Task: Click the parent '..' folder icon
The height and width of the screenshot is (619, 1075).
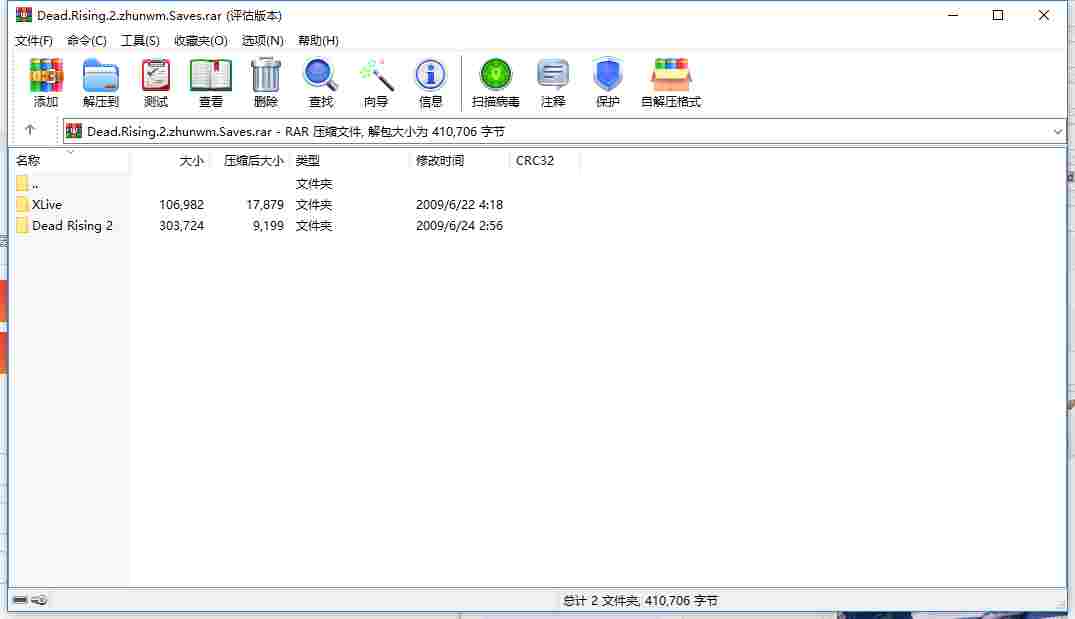Action: coord(22,183)
